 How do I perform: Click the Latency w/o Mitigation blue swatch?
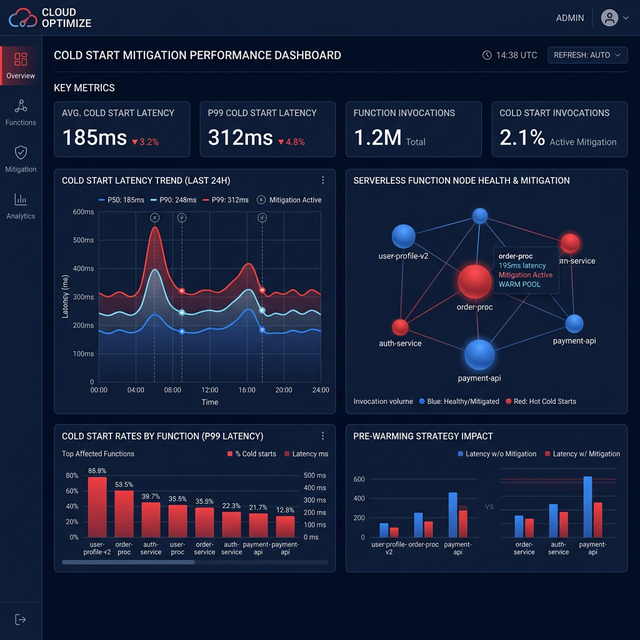point(460,454)
